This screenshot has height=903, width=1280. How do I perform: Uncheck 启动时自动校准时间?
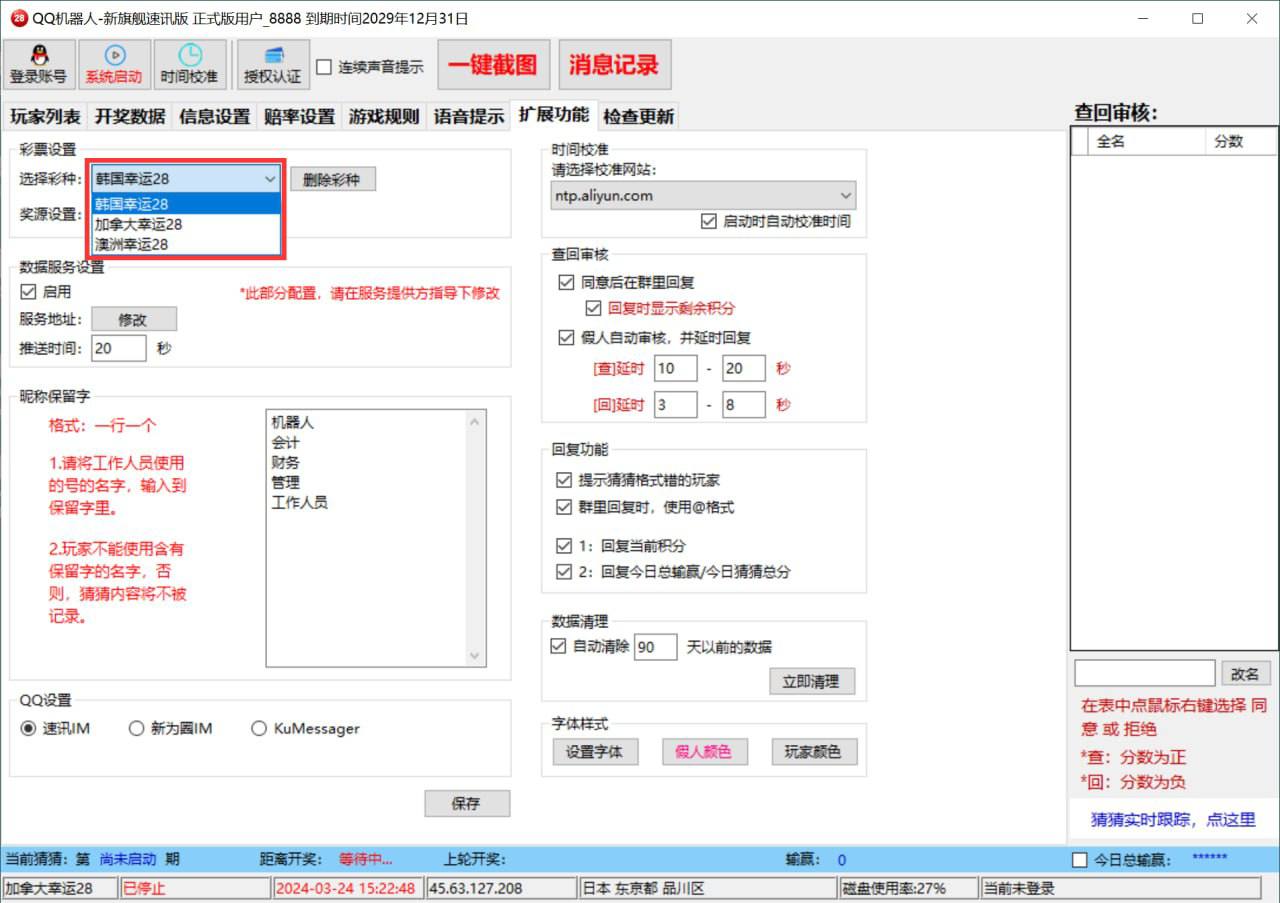(709, 221)
